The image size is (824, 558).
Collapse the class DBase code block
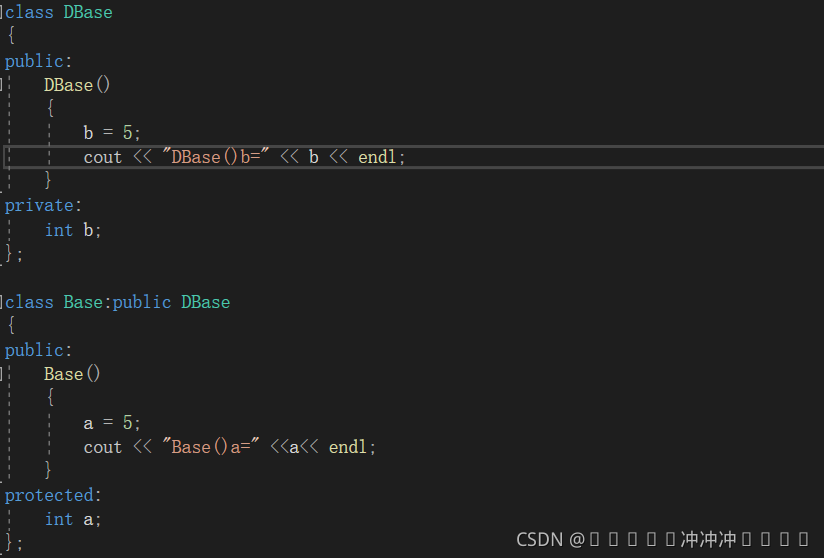click(2, 13)
